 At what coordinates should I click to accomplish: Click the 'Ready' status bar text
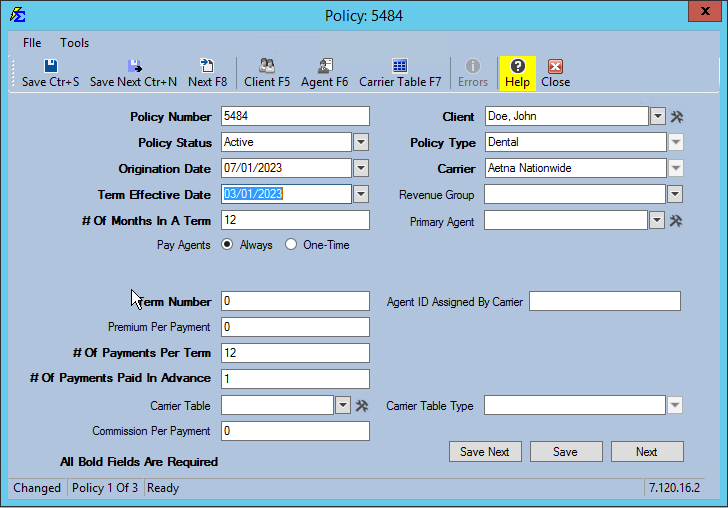(163, 488)
